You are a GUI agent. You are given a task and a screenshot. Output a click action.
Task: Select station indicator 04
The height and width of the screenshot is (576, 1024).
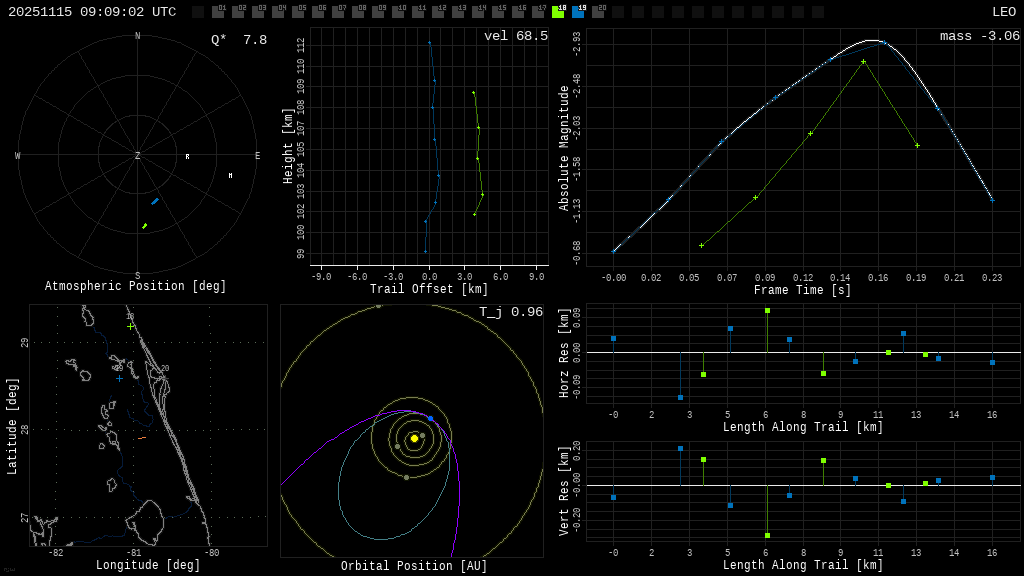coord(278,11)
